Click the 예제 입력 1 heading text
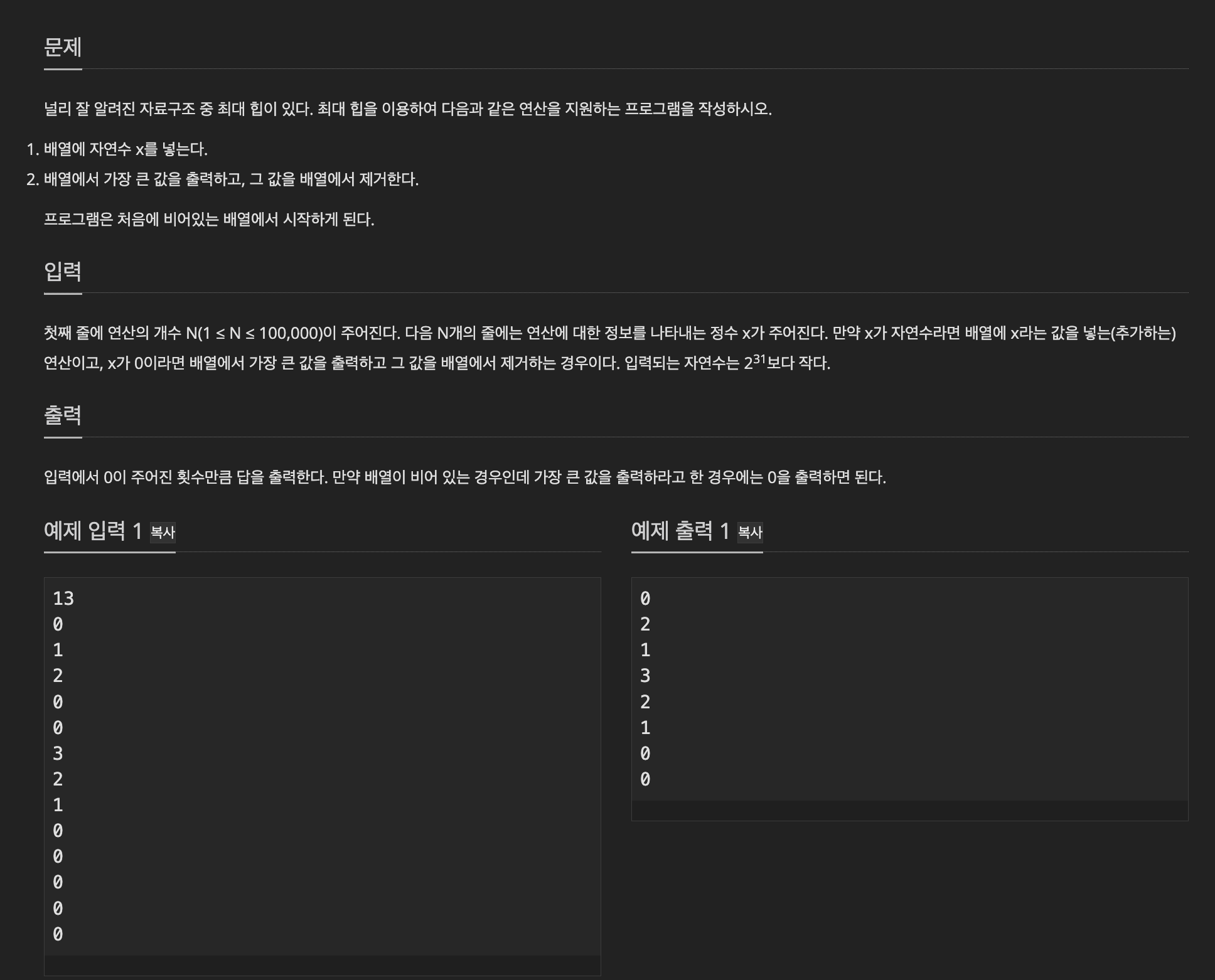 tap(93, 531)
